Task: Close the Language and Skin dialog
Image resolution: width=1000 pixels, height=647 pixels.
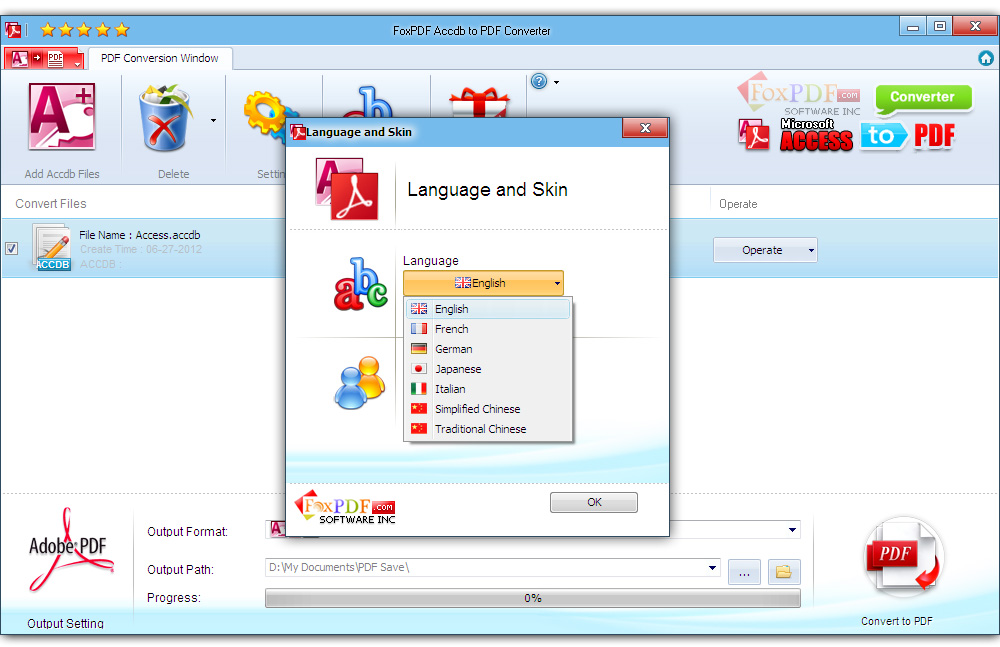Action: coord(645,128)
